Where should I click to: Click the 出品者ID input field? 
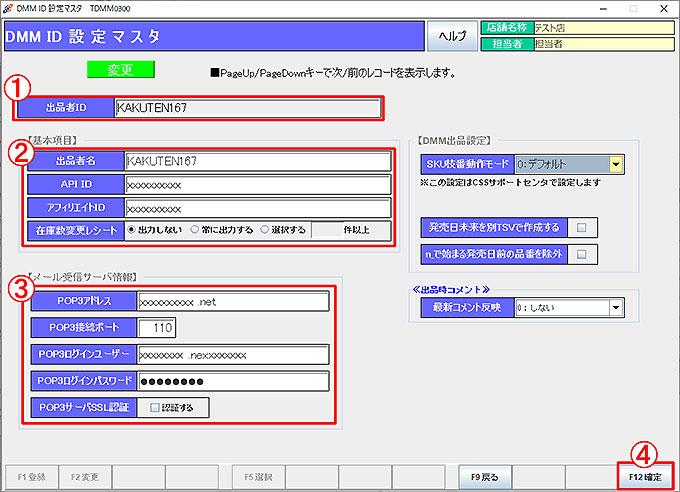(x=248, y=108)
